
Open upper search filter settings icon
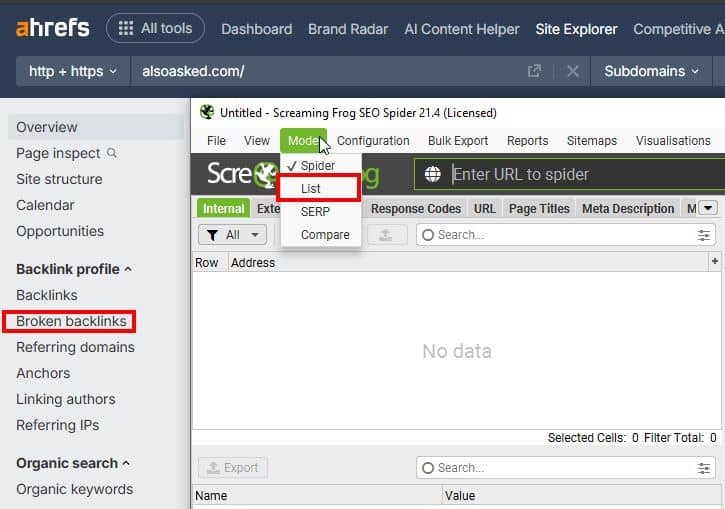point(704,235)
